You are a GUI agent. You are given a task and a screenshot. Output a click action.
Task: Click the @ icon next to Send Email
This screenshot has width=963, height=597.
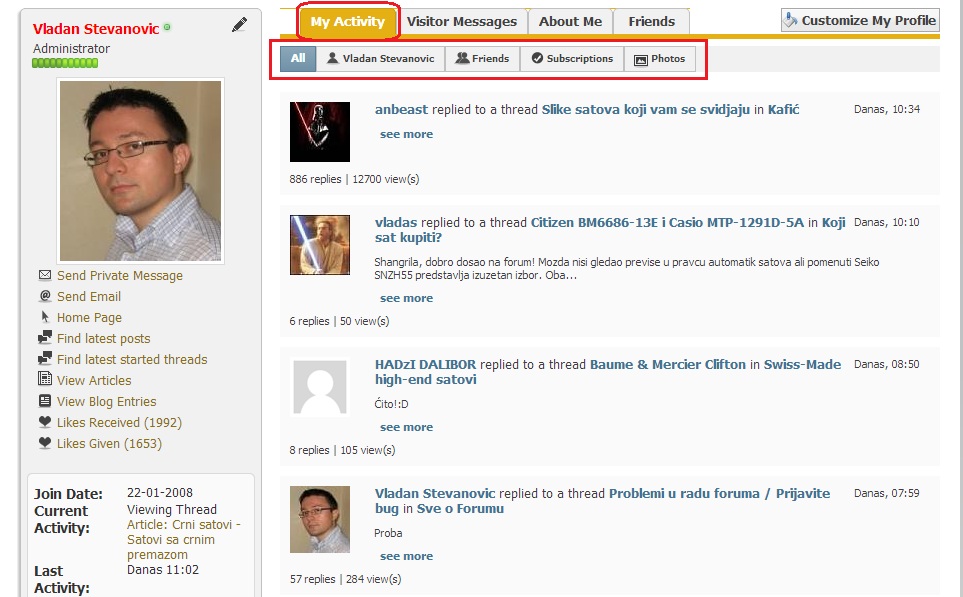[44, 296]
